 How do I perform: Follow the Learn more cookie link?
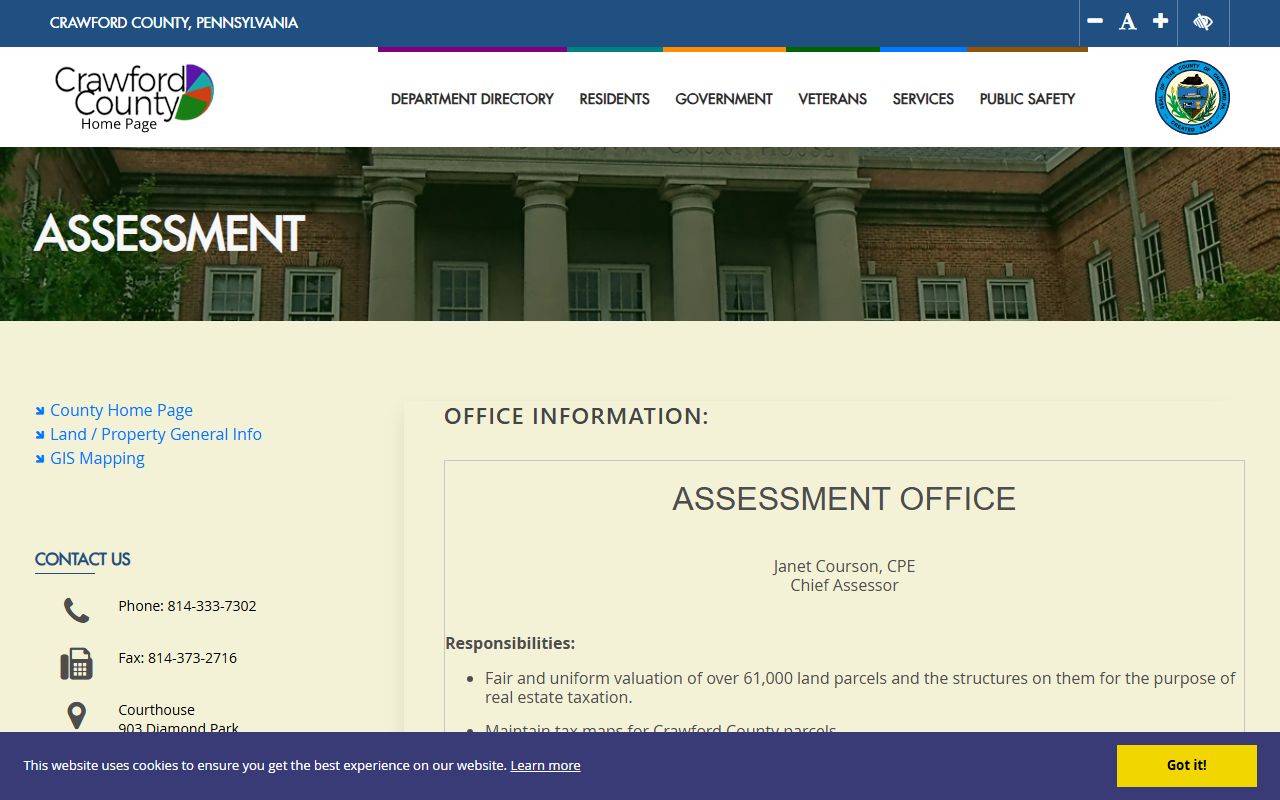pos(545,765)
